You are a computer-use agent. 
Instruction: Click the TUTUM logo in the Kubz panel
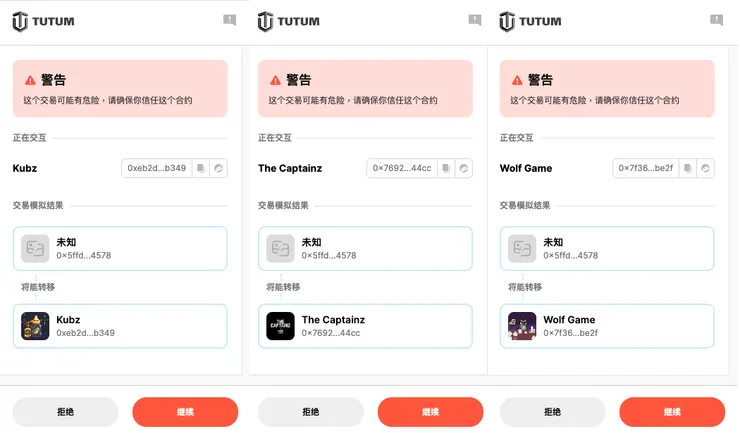click(x=43, y=21)
